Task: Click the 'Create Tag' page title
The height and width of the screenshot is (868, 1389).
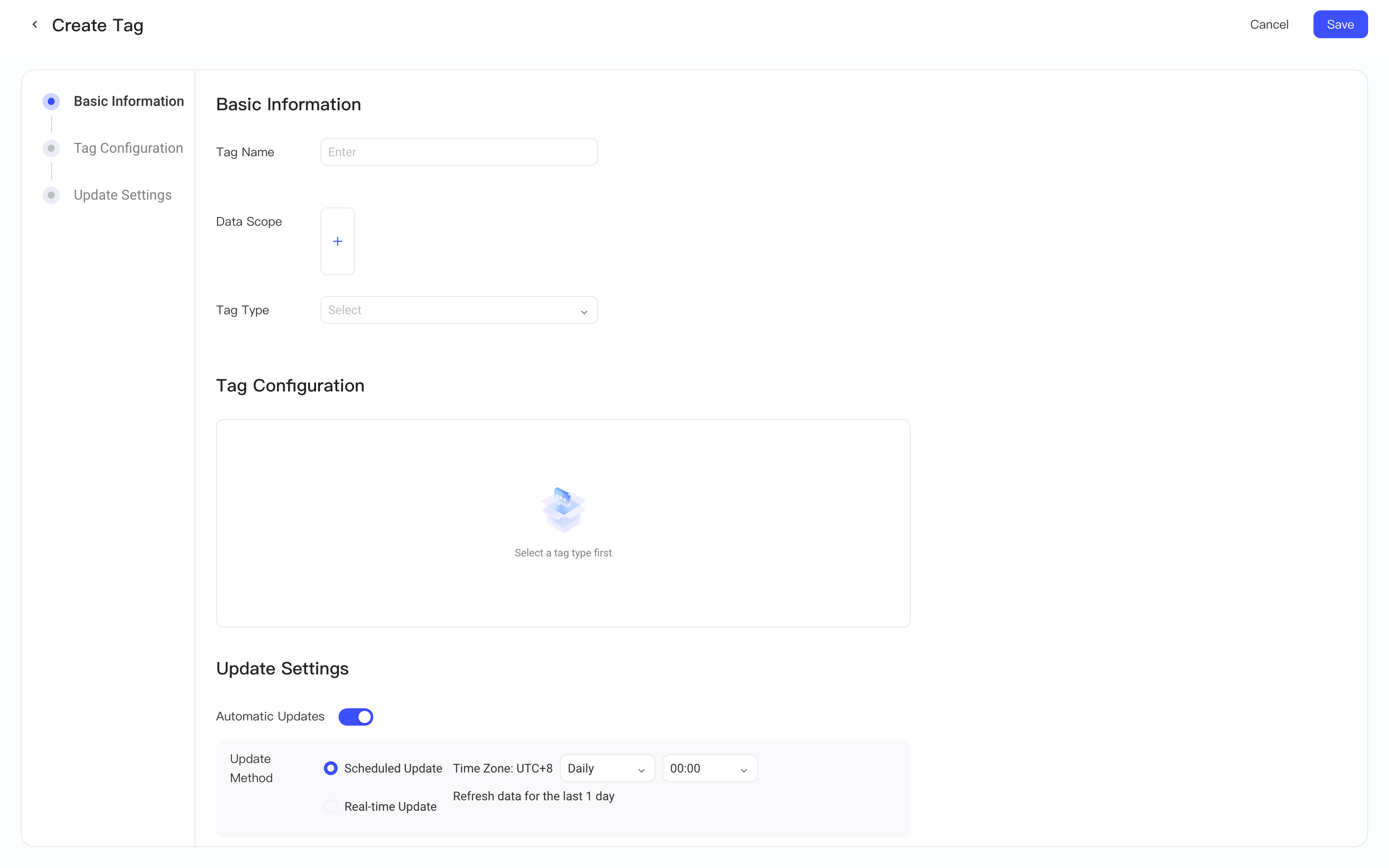Action: click(98, 25)
